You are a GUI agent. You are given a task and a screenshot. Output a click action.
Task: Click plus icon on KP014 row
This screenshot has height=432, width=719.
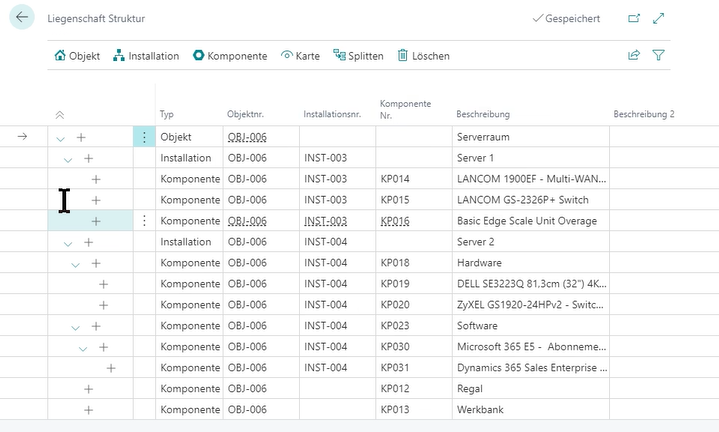pos(96,179)
